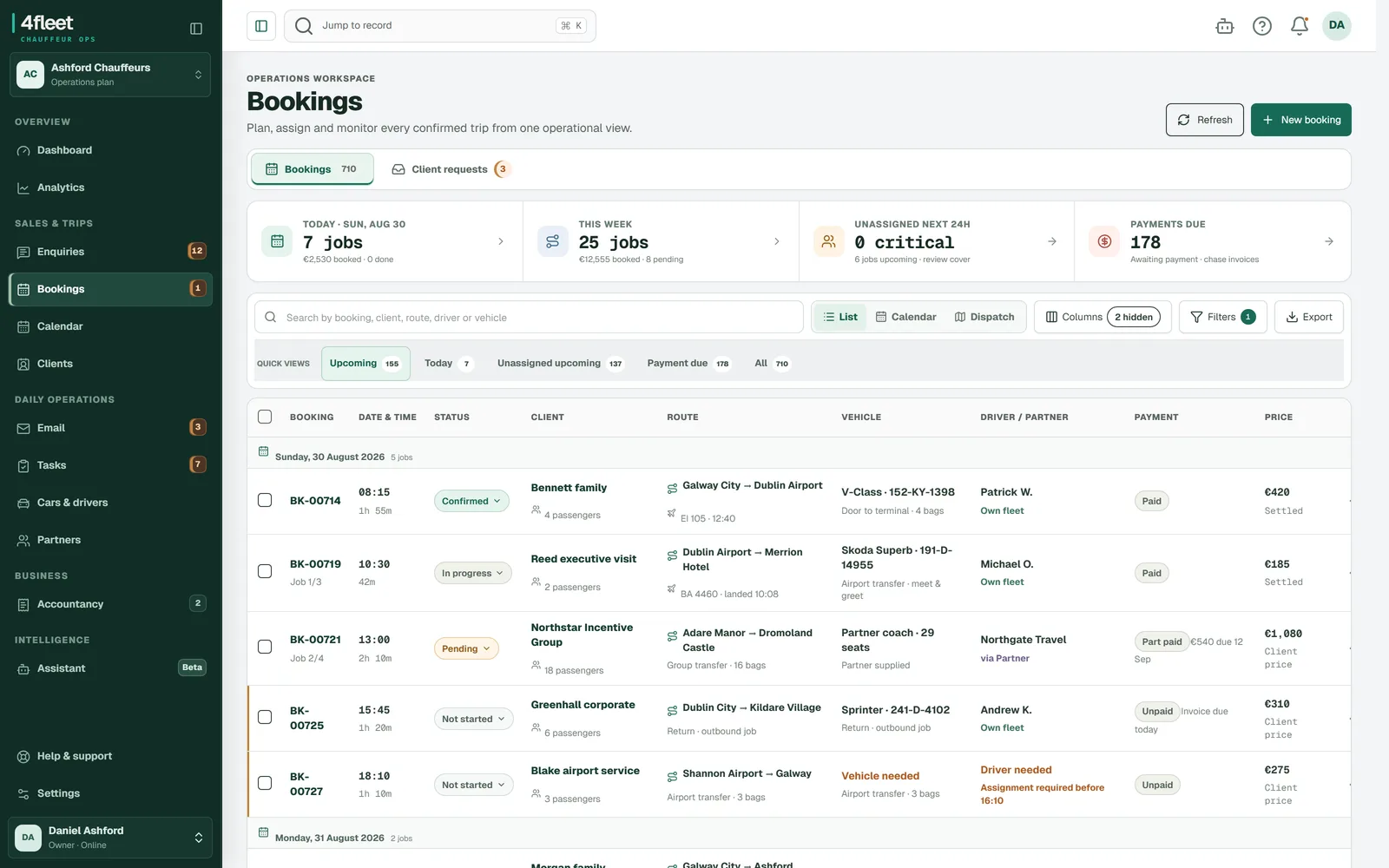Open Assistant Beta in sidebar
The image size is (1389, 868).
[x=110, y=668]
